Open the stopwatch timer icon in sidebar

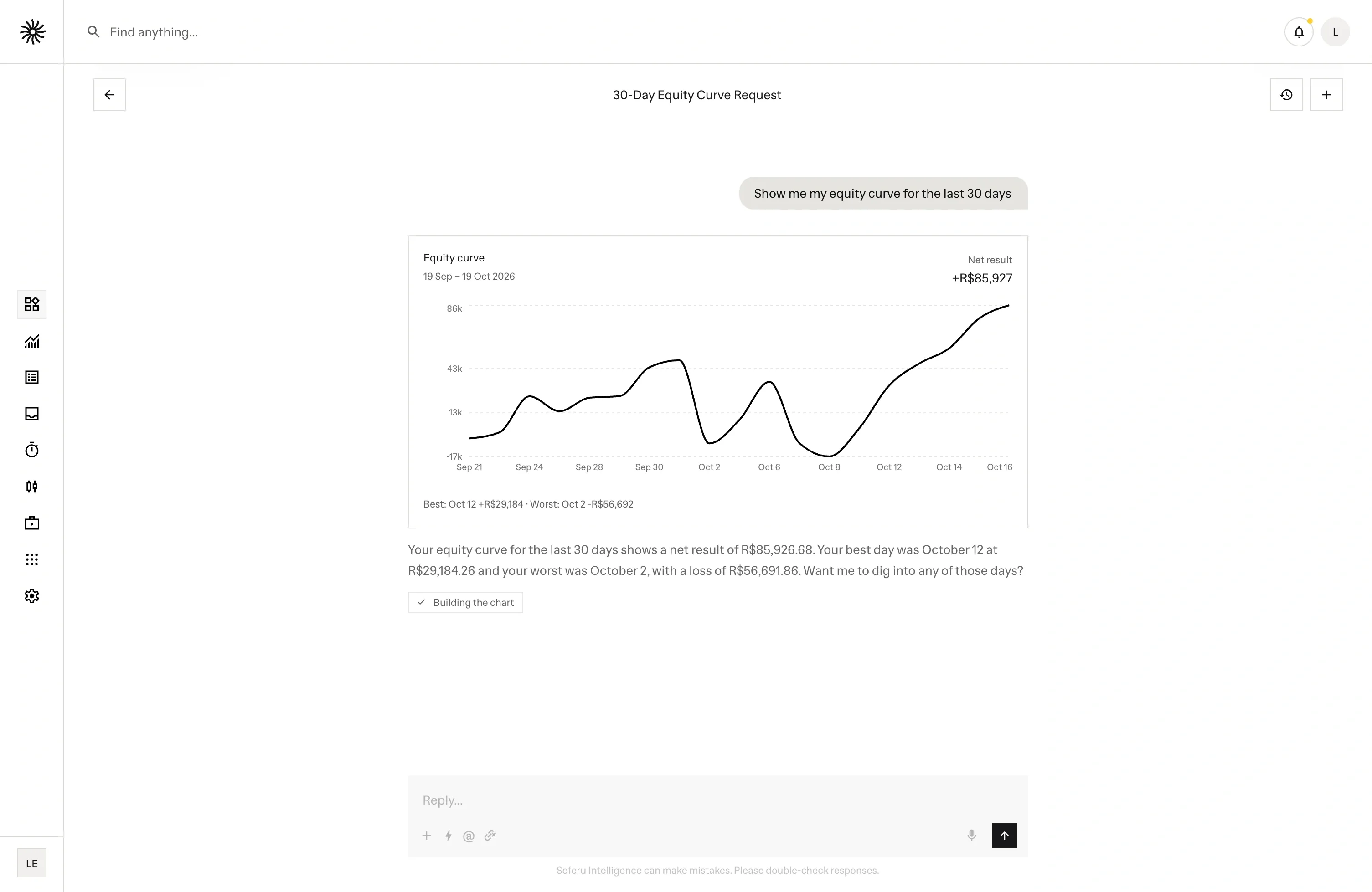32,450
